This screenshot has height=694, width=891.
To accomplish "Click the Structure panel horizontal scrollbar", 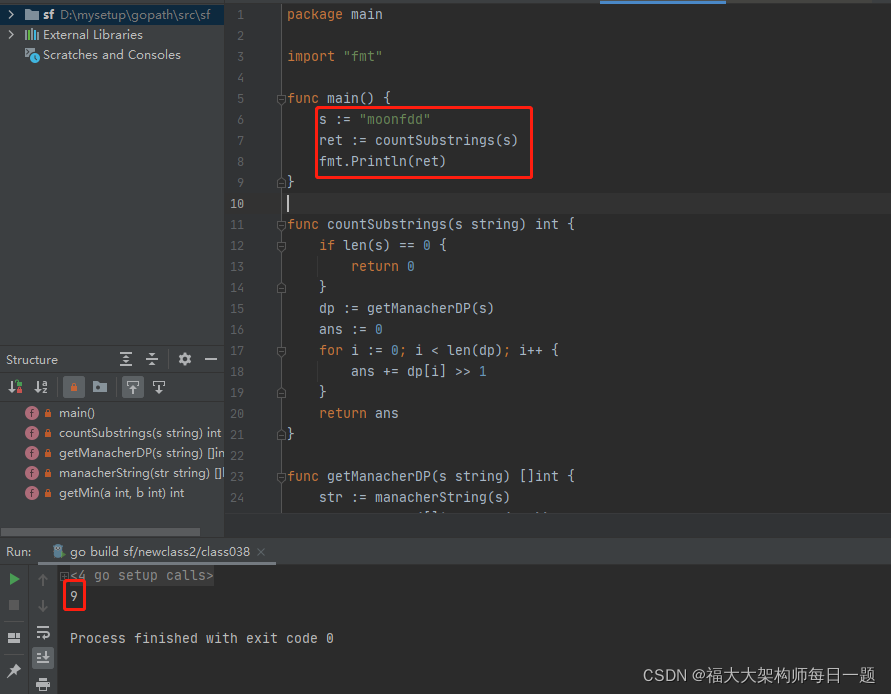I will [x=101, y=532].
